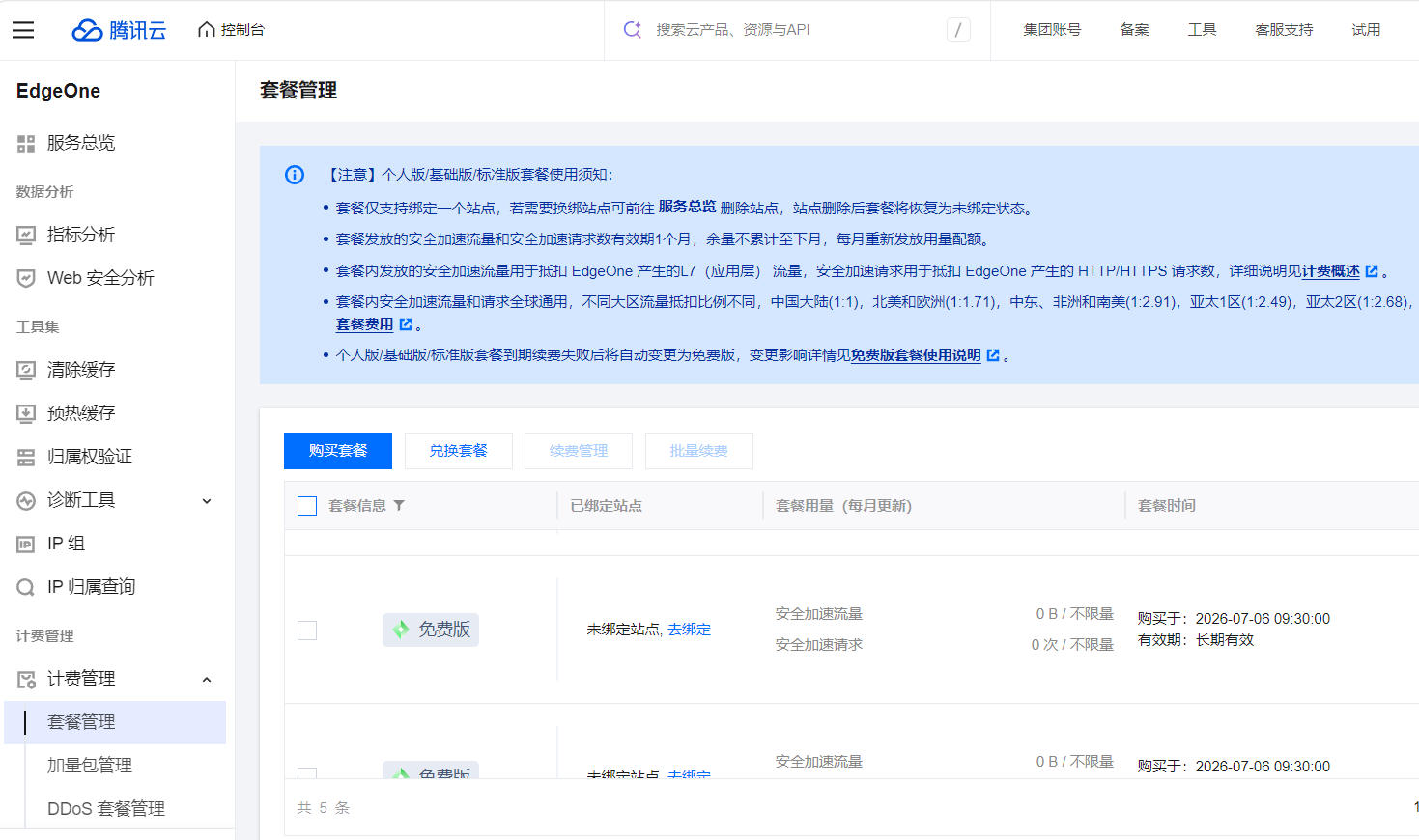
Task: Collapse the 计费管理 submenu chevron
Action: pyautogui.click(x=207, y=680)
